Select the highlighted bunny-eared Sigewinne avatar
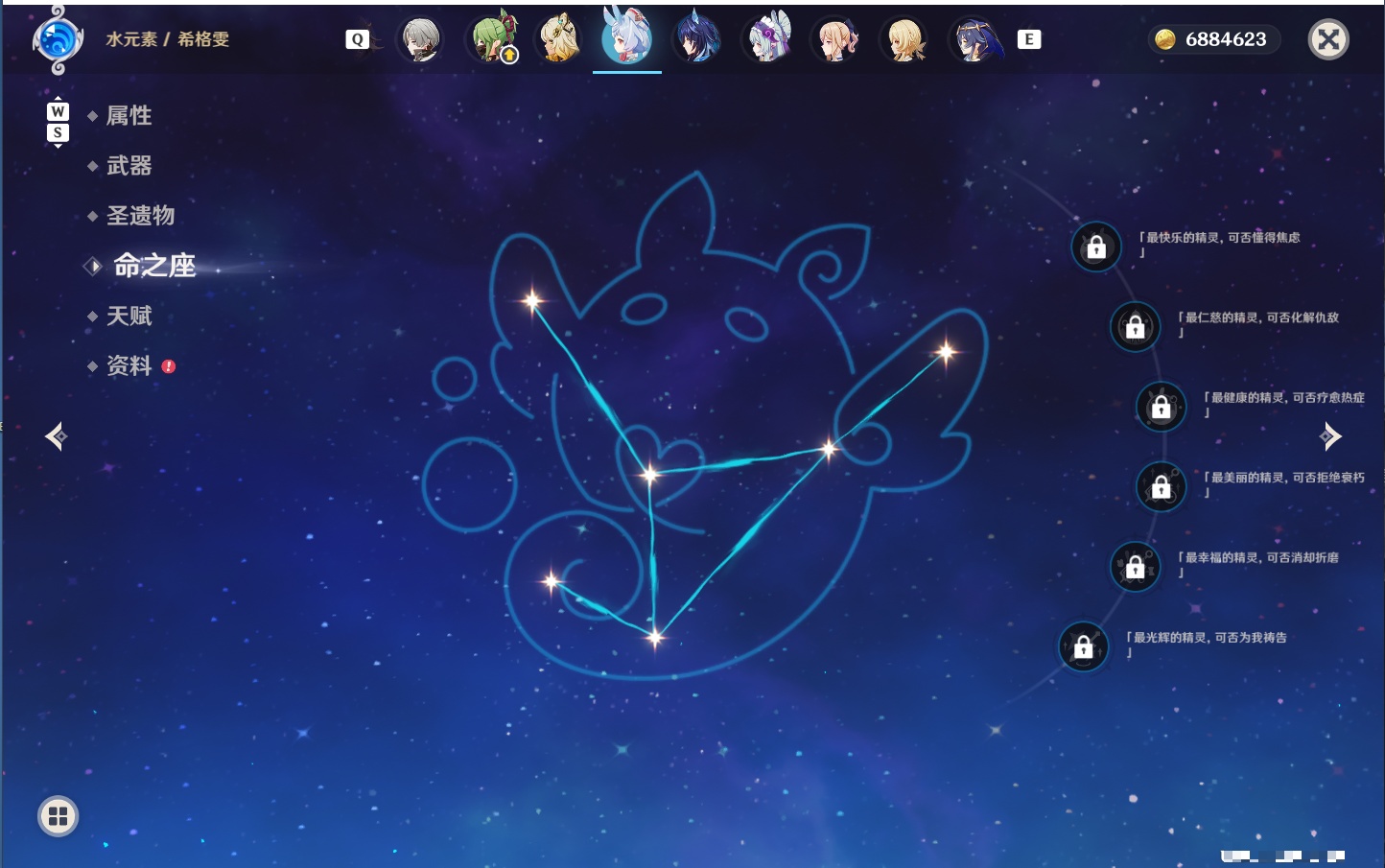Image resolution: width=1385 pixels, height=868 pixels. point(627,36)
